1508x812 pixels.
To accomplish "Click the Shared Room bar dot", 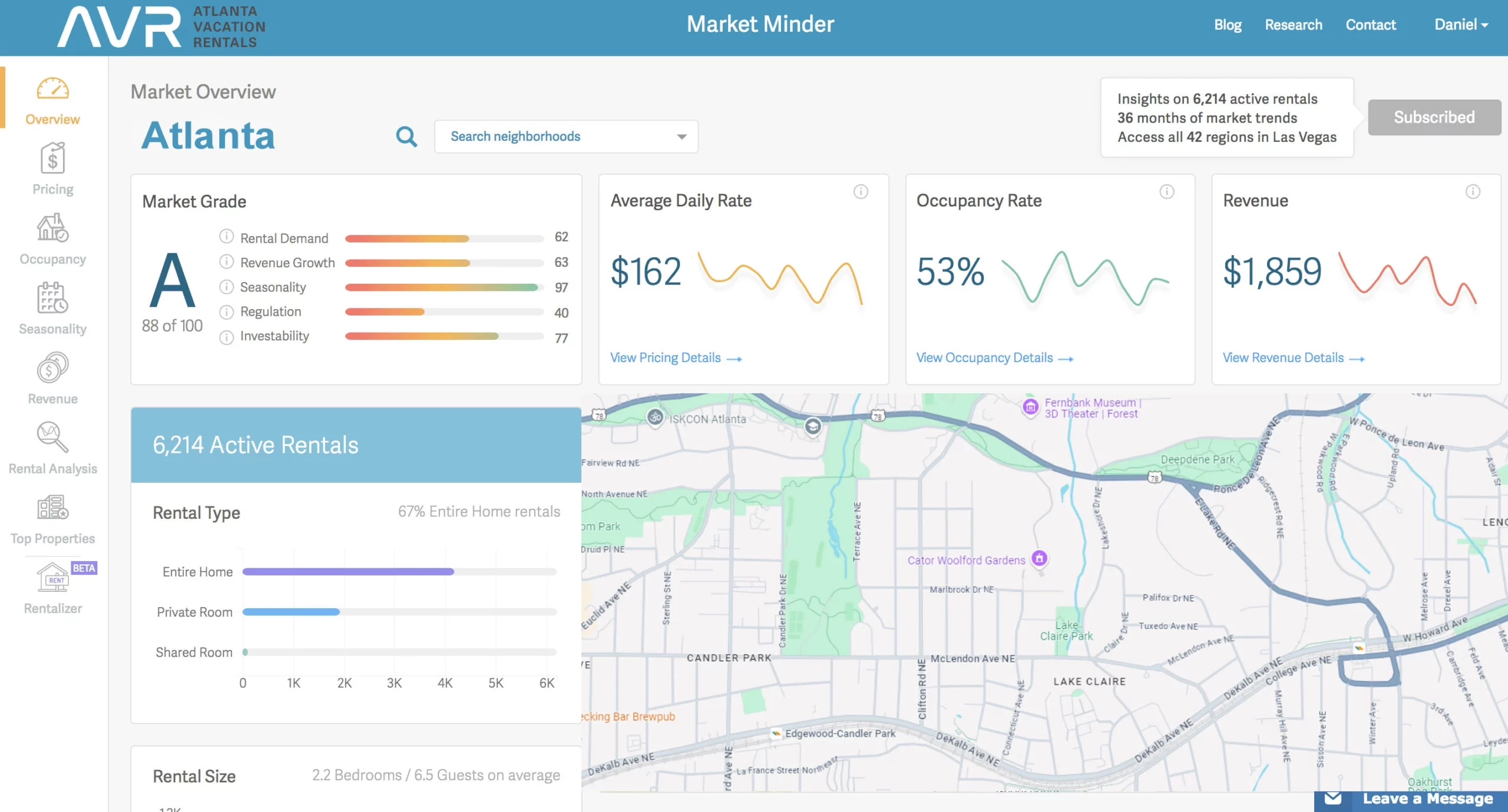I will (245, 652).
